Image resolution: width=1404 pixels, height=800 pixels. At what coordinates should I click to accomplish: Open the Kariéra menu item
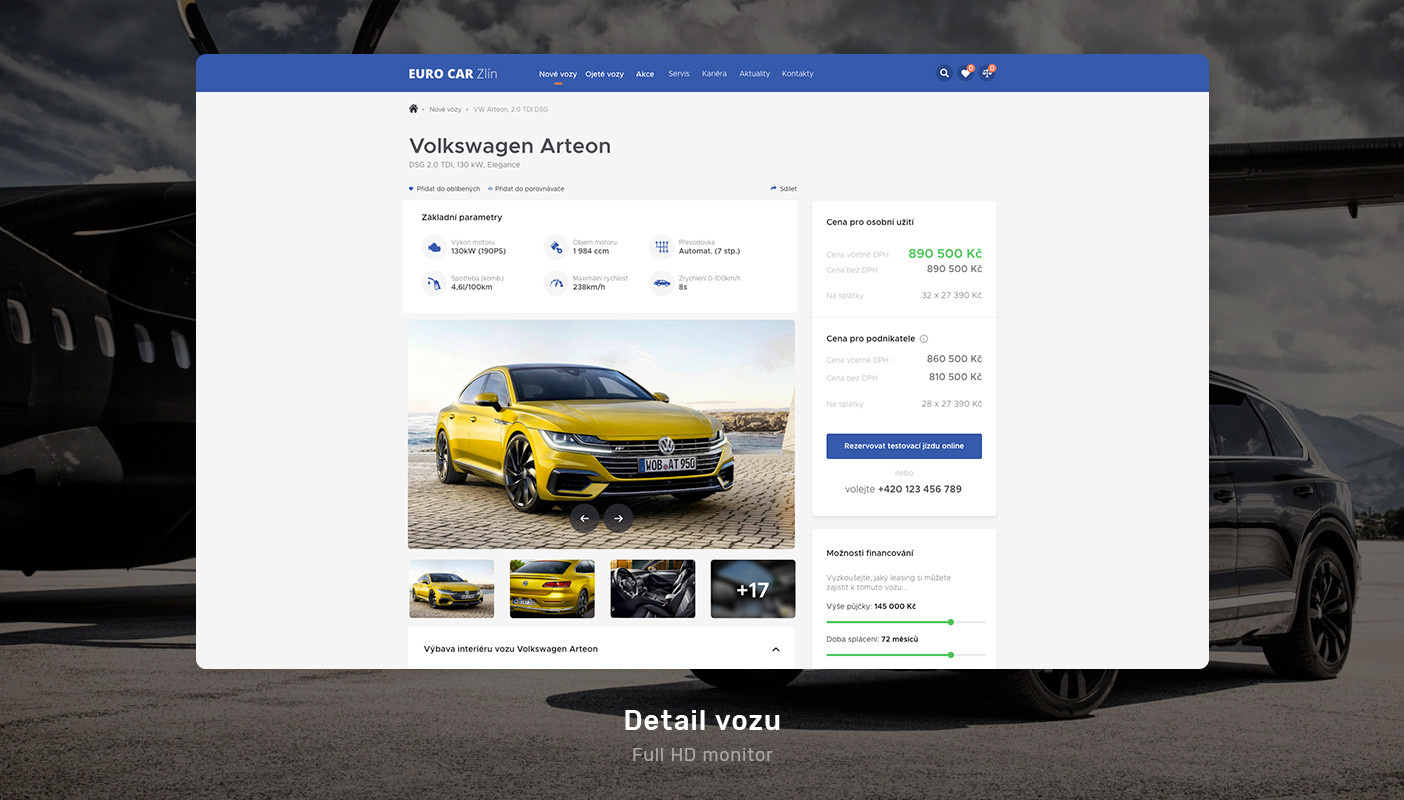714,74
